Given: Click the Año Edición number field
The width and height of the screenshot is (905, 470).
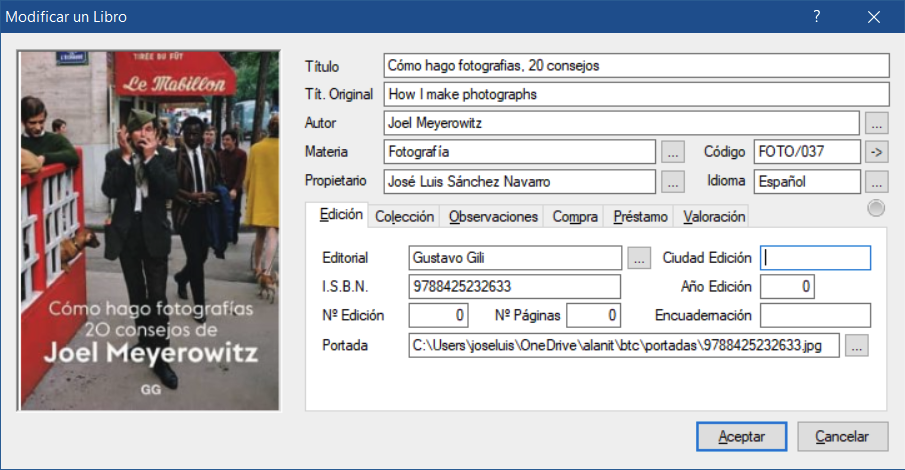Looking at the screenshot, I should (x=787, y=287).
